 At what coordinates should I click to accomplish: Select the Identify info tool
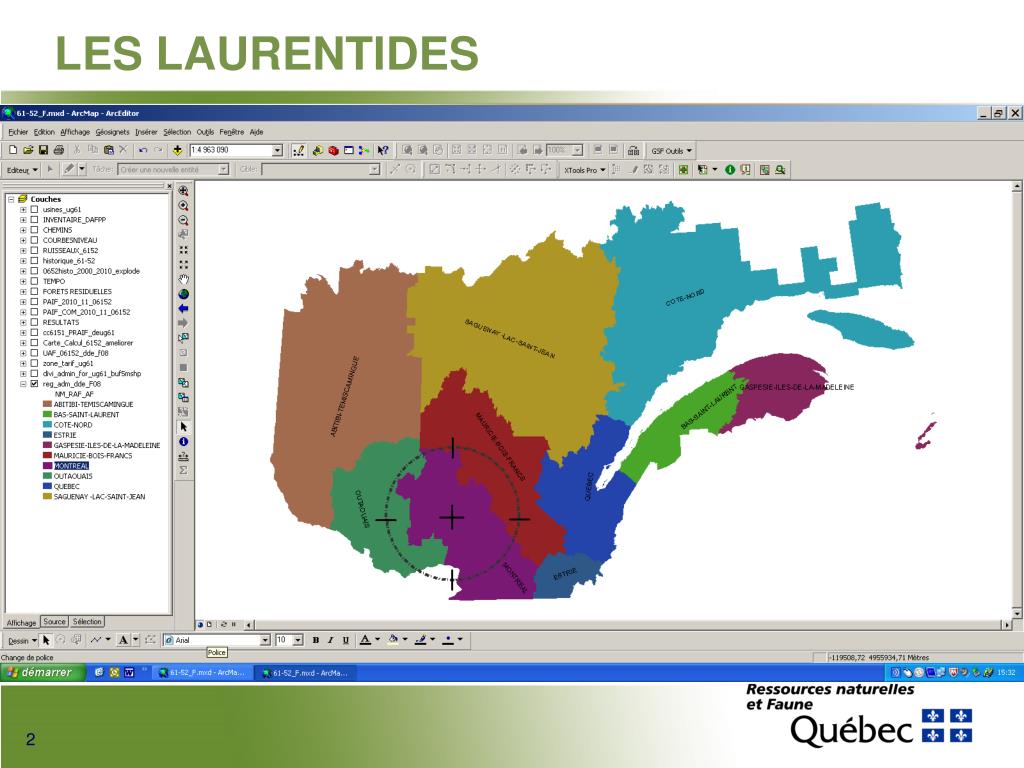coord(184,441)
